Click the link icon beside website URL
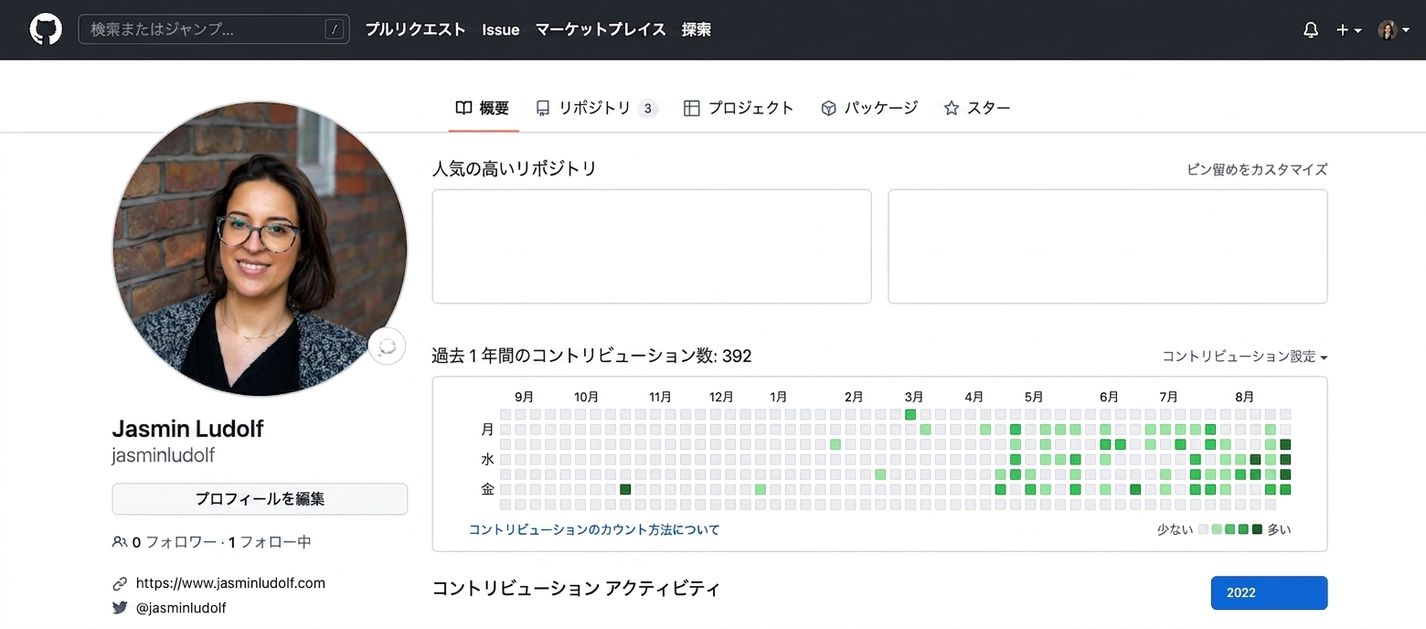The width and height of the screenshot is (1426, 629). coord(120,583)
